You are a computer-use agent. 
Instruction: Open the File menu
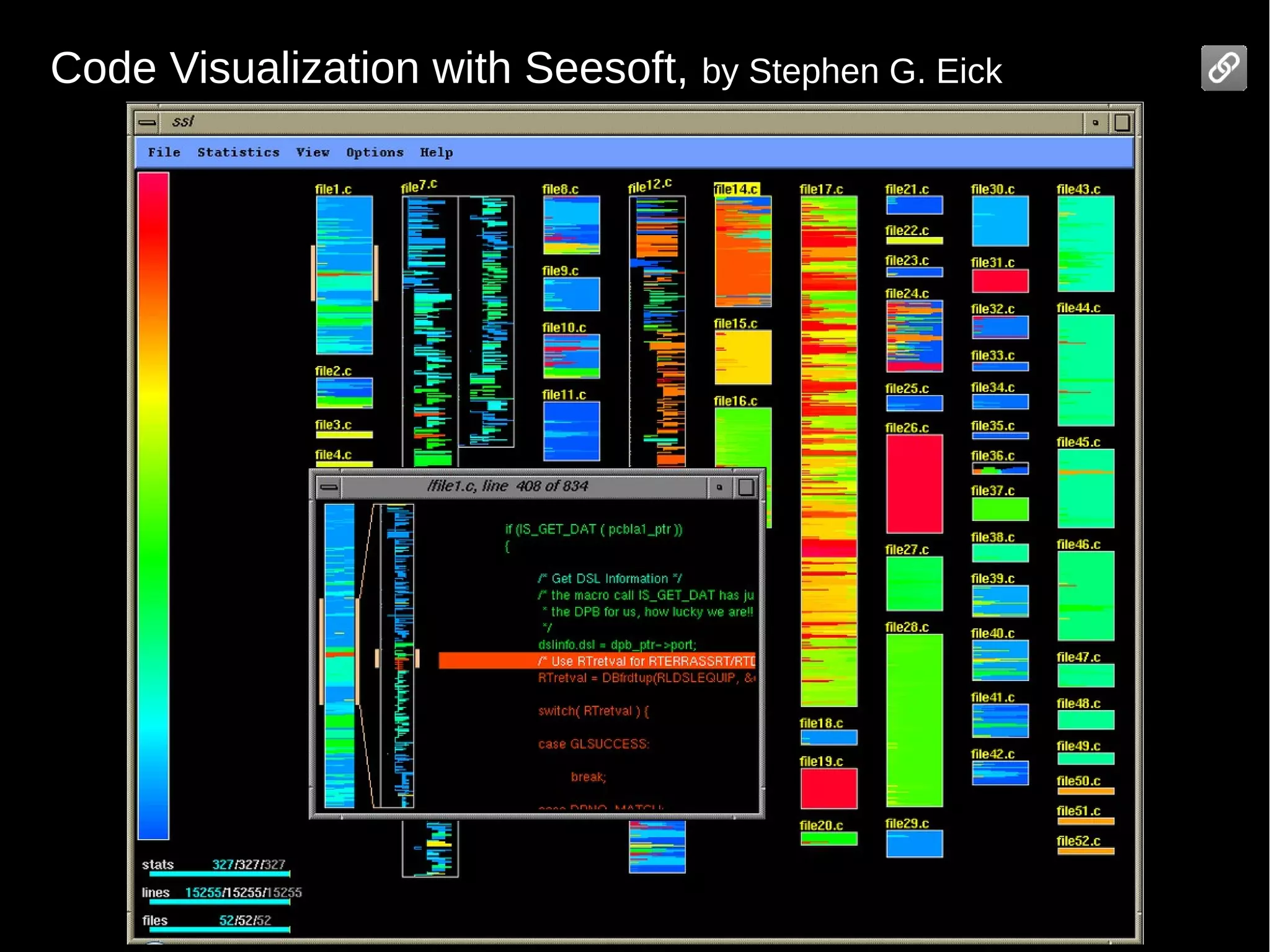click(164, 152)
